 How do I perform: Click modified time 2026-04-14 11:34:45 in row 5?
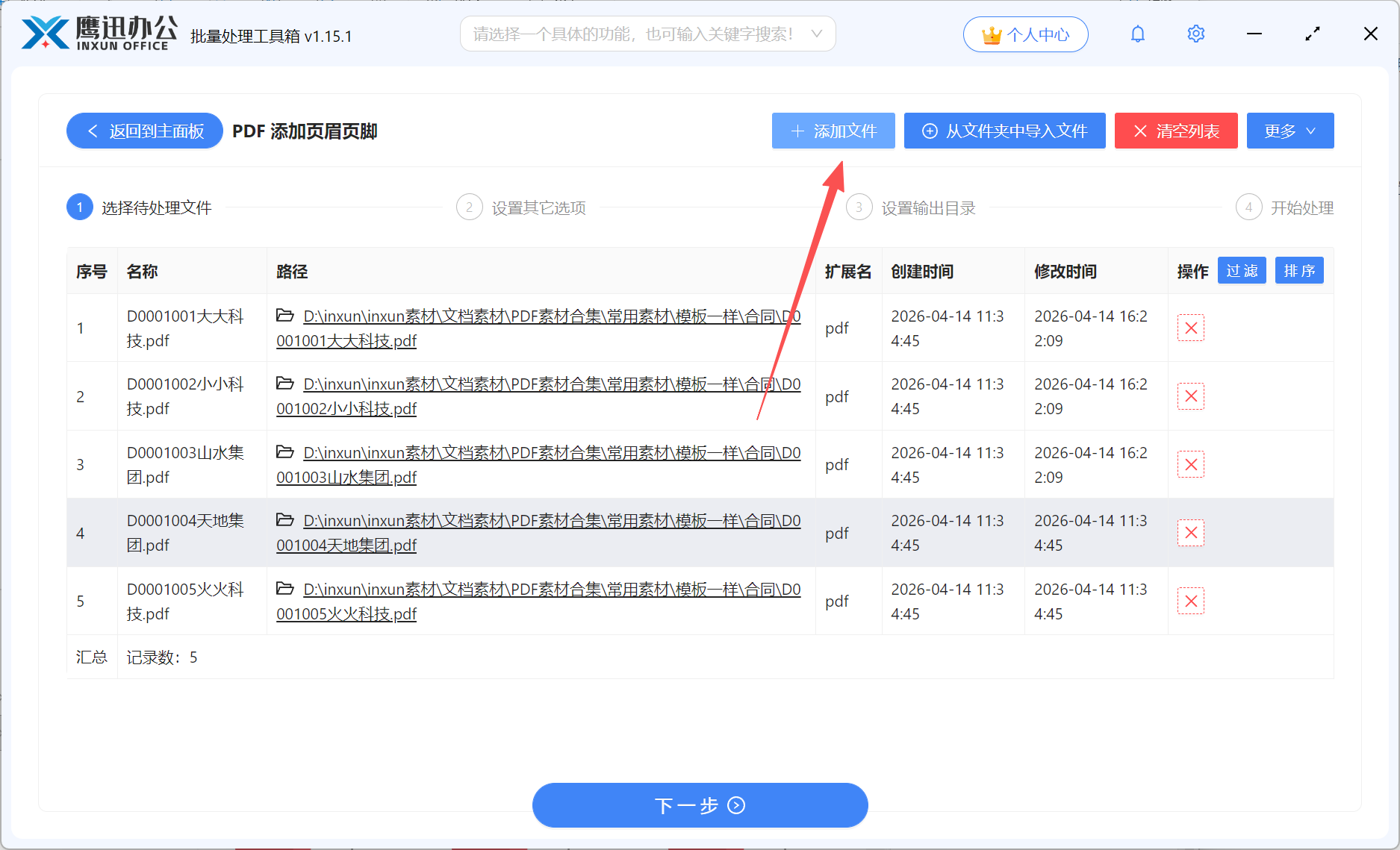pyautogui.click(x=1091, y=601)
